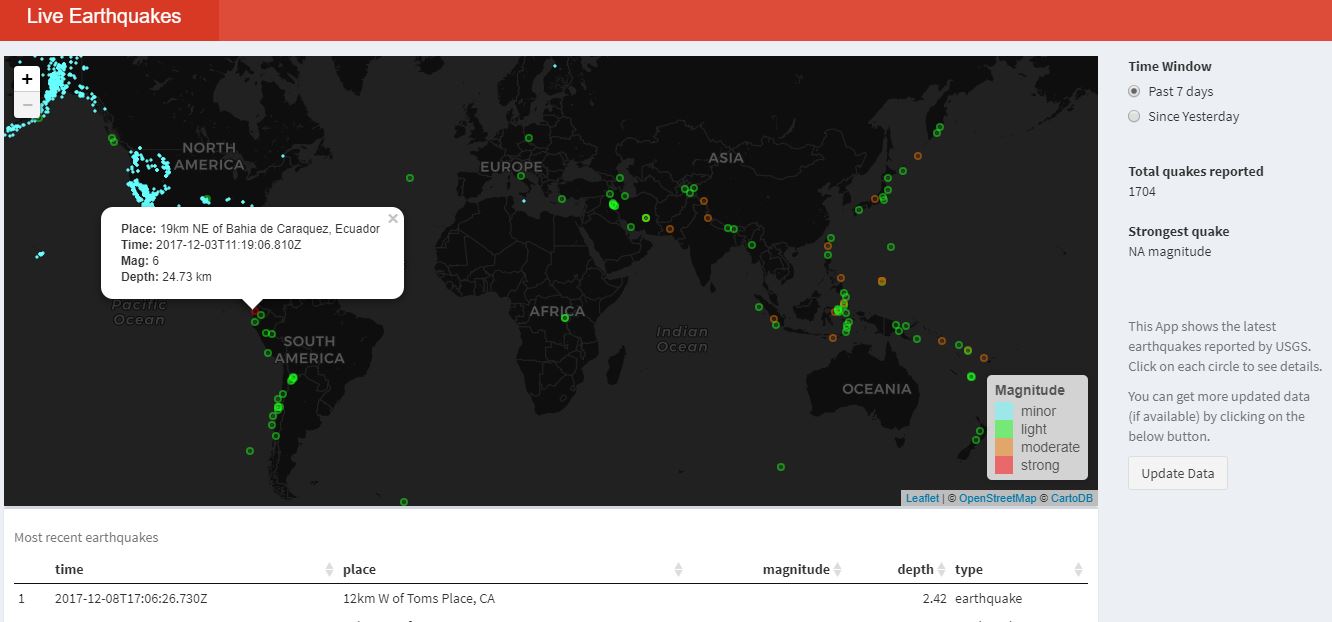Click the strong magnitude red legend swatch
The width and height of the screenshot is (1332, 622).
click(1004, 465)
